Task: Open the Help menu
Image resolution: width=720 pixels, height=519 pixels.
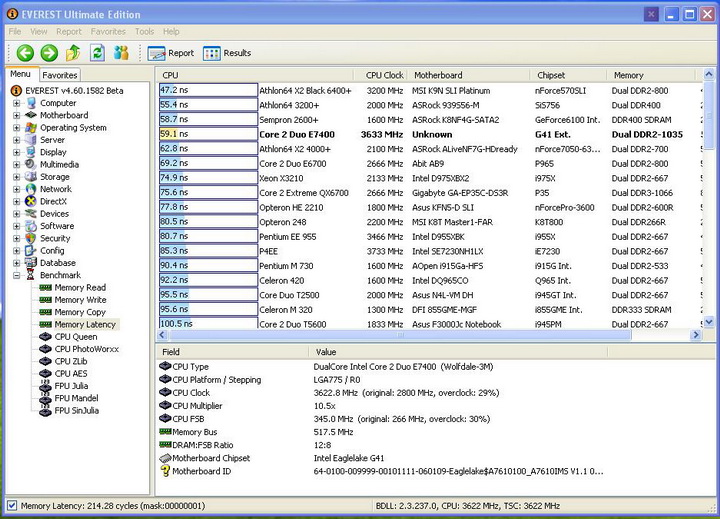Action: (x=171, y=31)
